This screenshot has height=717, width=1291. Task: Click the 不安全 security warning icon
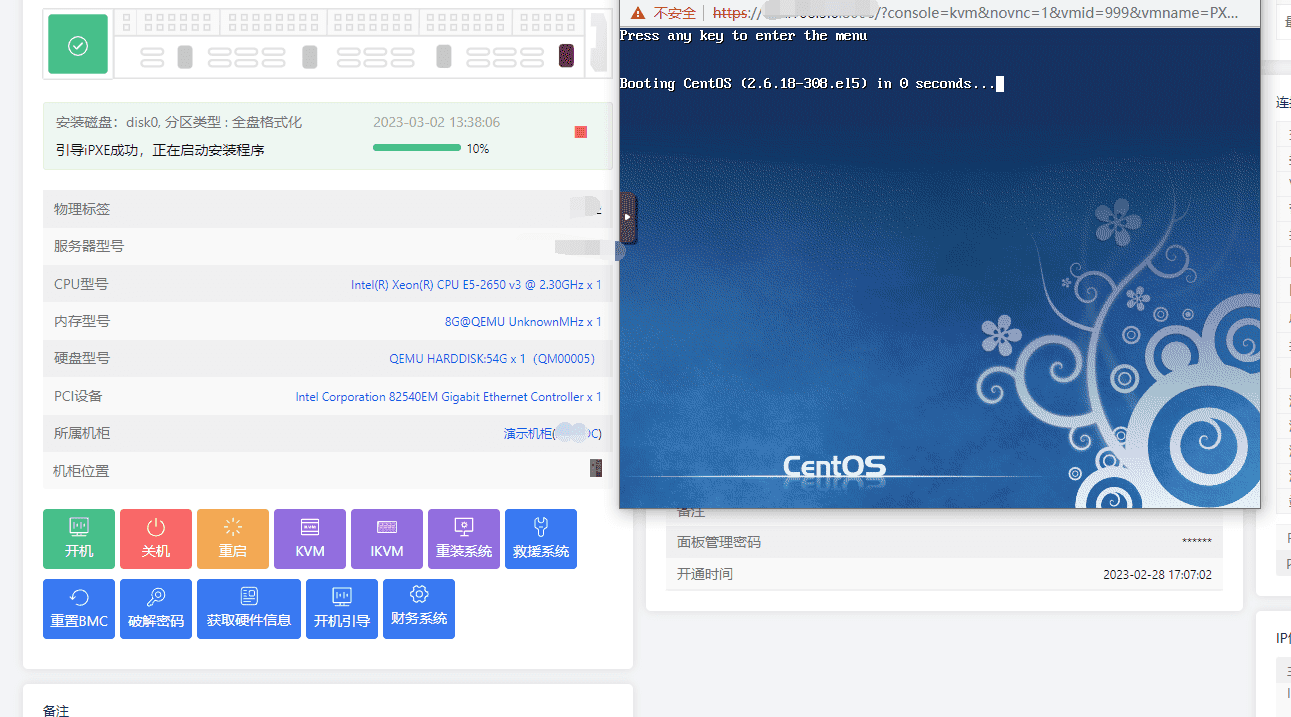[x=638, y=13]
